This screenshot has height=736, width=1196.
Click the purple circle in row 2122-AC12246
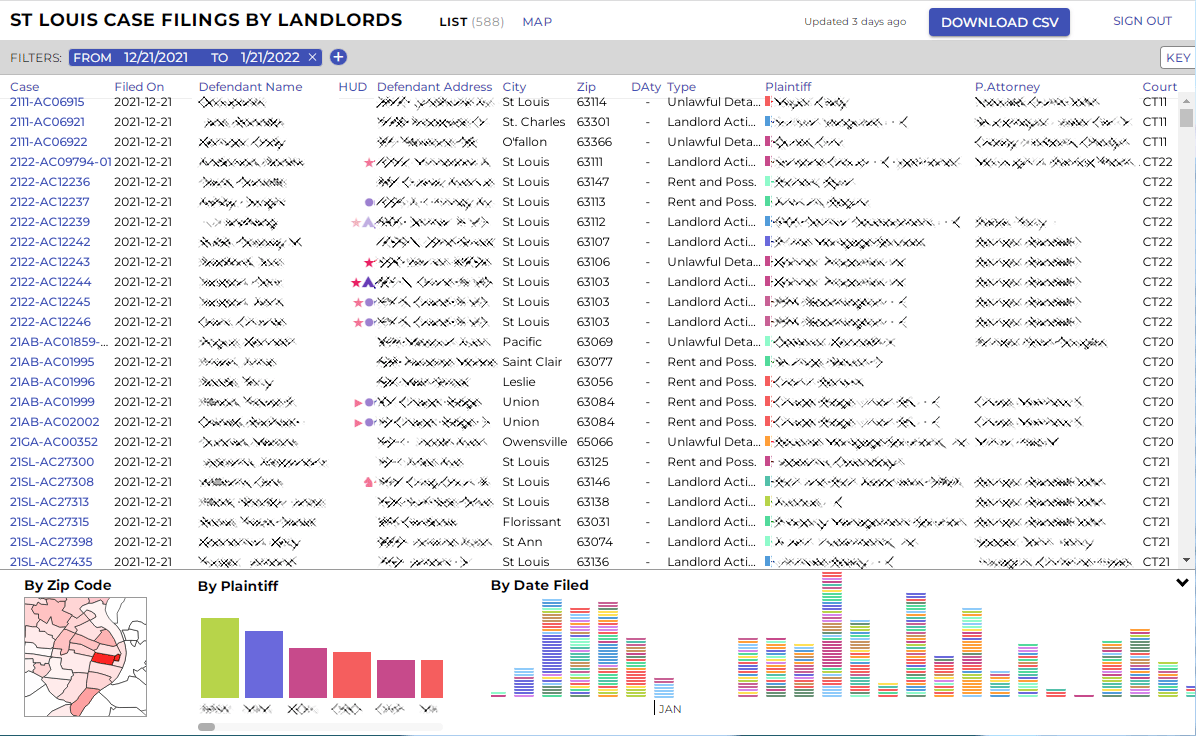[x=369, y=322]
